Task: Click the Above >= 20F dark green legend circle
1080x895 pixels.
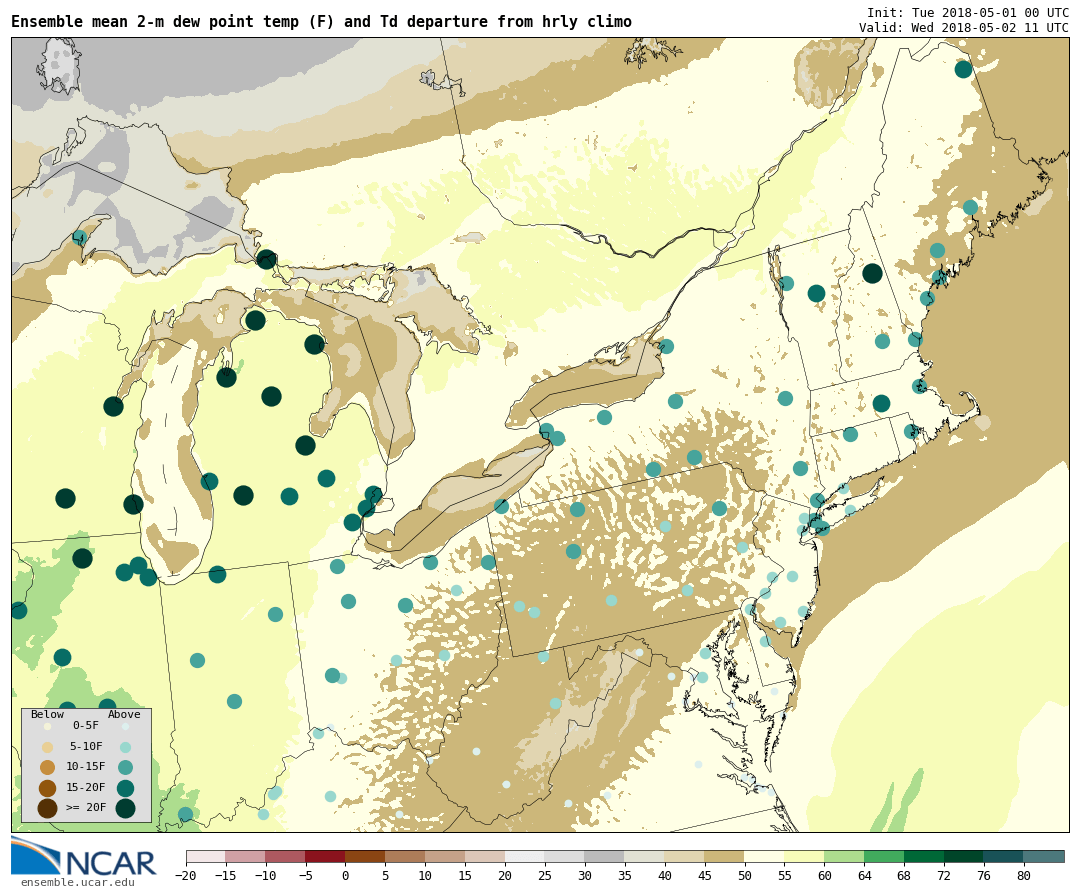Action: [125, 808]
